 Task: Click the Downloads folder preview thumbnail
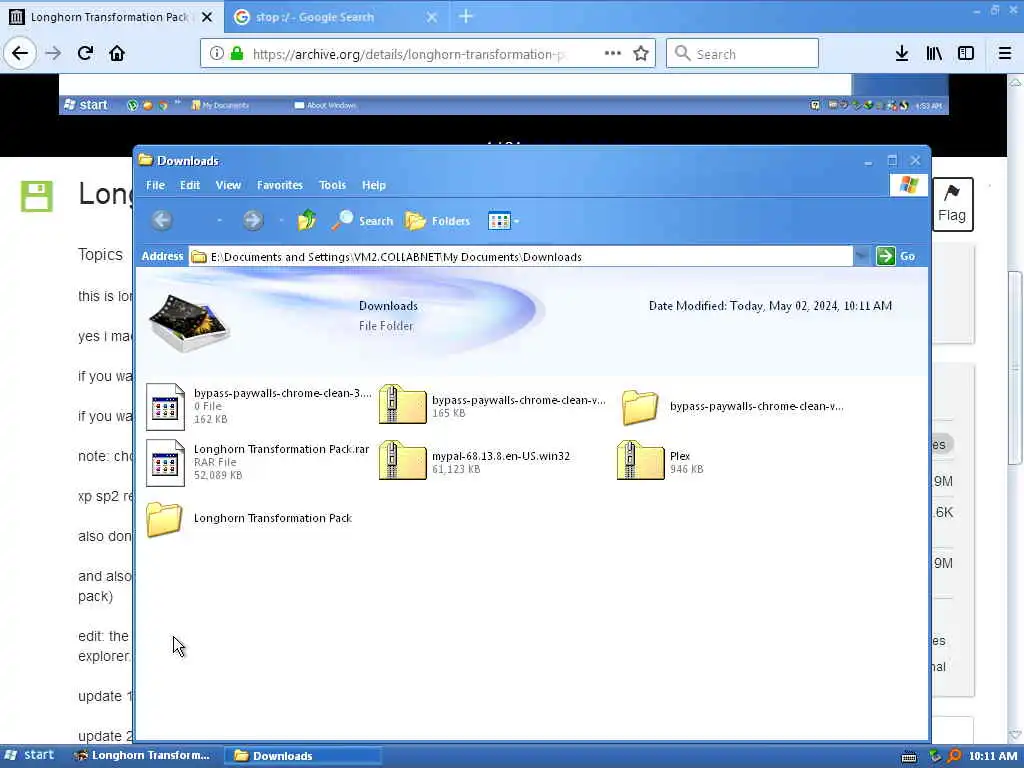188,323
